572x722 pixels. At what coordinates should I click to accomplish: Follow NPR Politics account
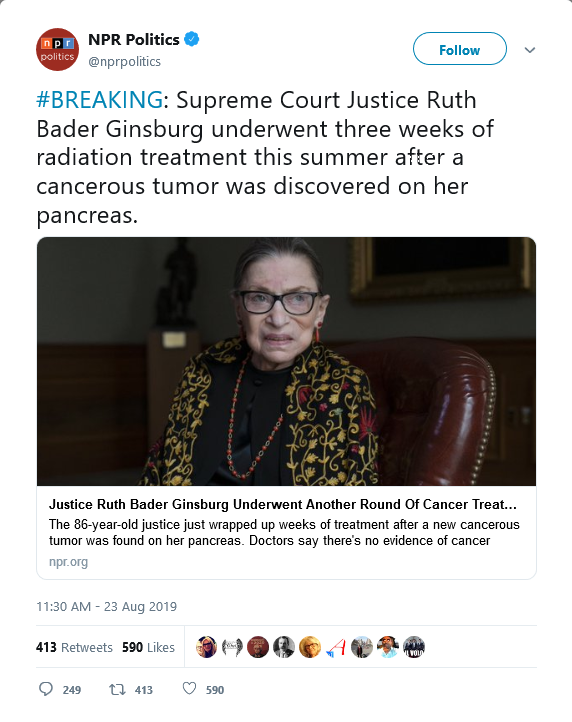[x=460, y=49]
